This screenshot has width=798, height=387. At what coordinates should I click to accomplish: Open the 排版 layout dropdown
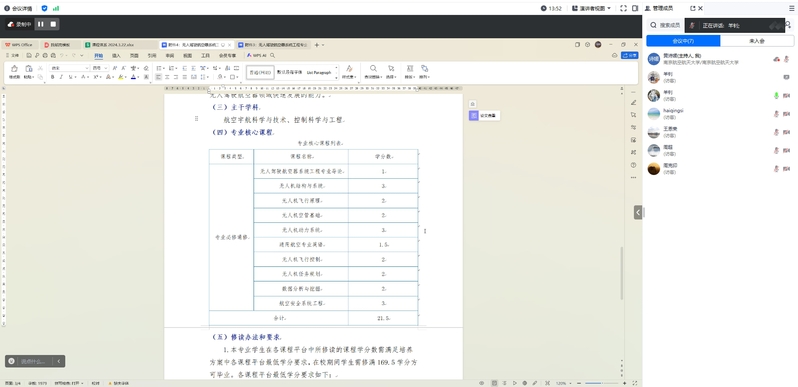(410, 72)
